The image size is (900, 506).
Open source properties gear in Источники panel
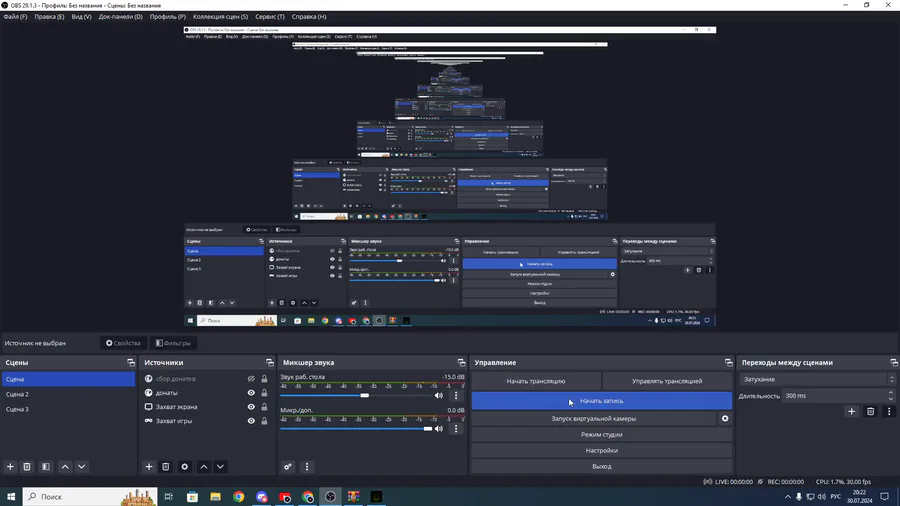click(x=184, y=466)
